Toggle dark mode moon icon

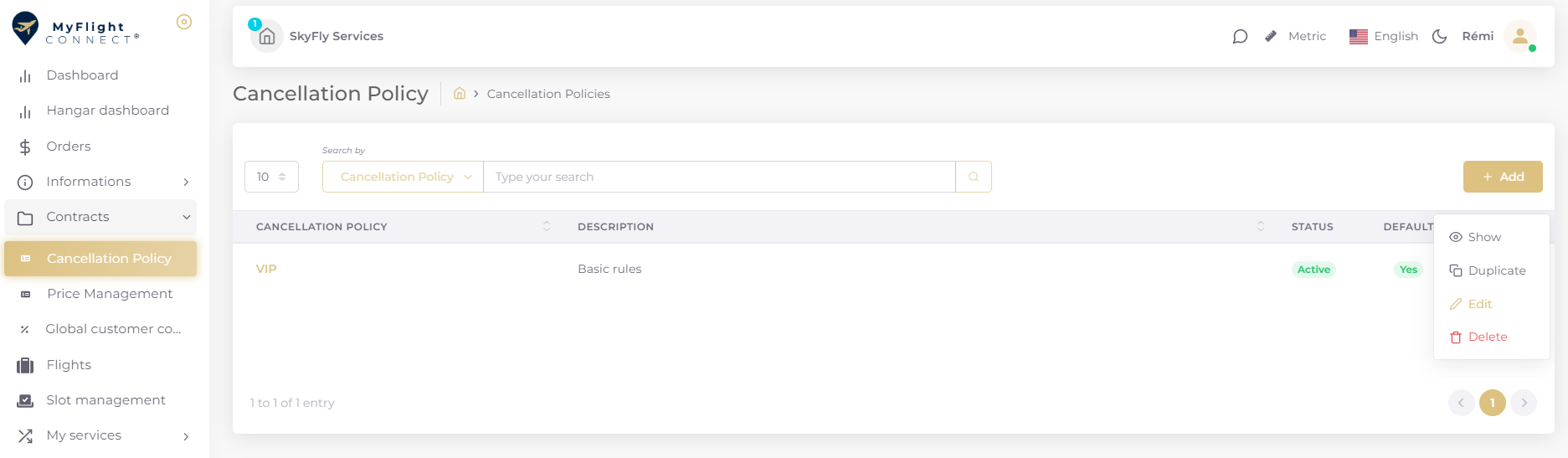[x=1440, y=36]
